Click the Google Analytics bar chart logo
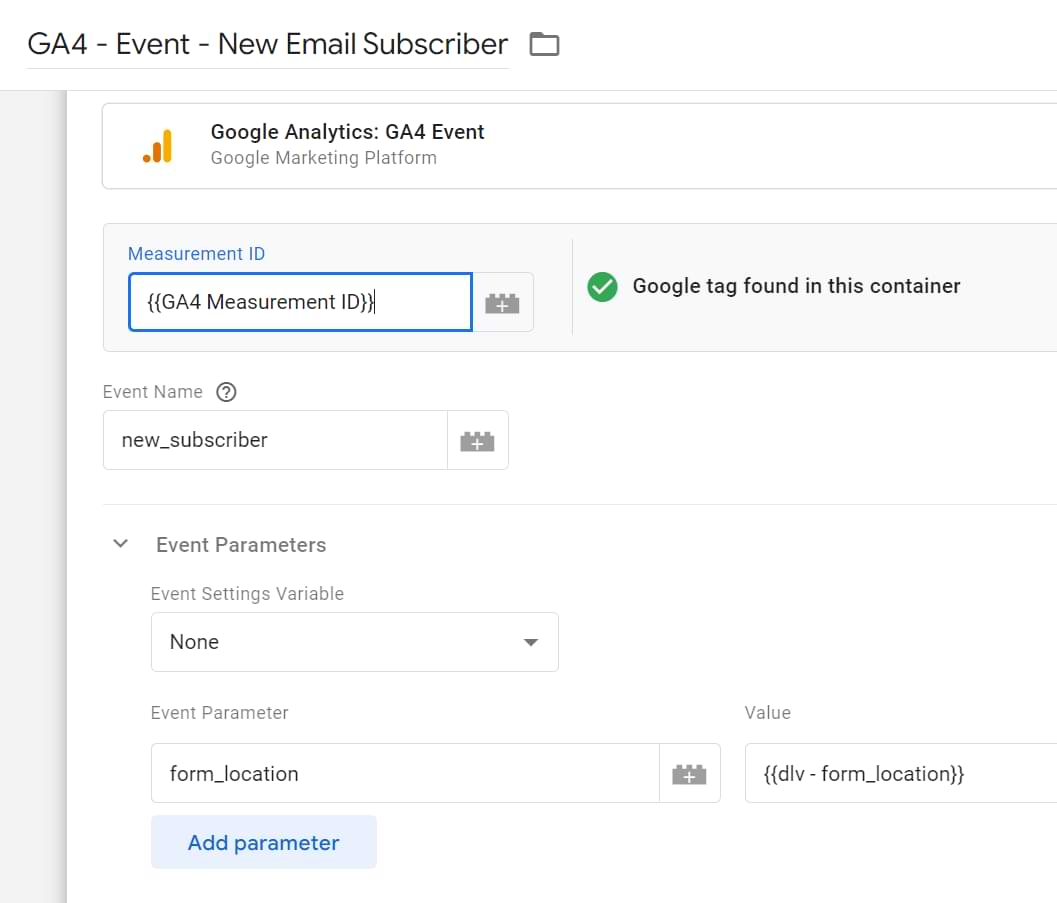Image resolution: width=1057 pixels, height=903 pixels. tap(157, 146)
